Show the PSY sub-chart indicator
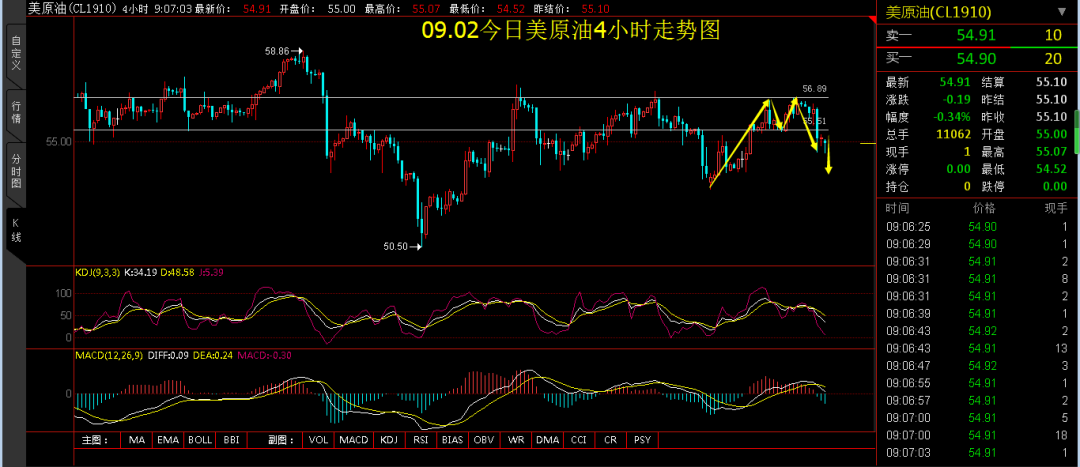The width and height of the screenshot is (1080, 467). [x=642, y=439]
